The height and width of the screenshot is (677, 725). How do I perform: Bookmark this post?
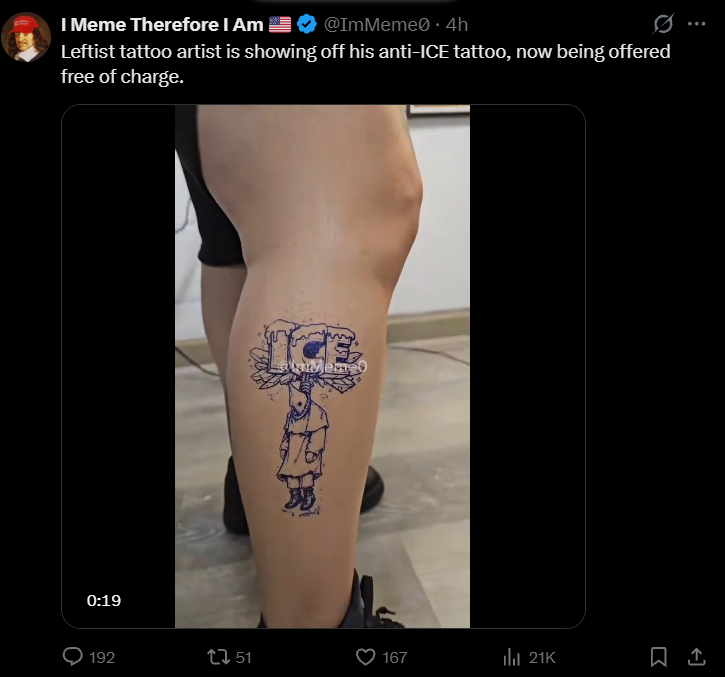point(658,657)
